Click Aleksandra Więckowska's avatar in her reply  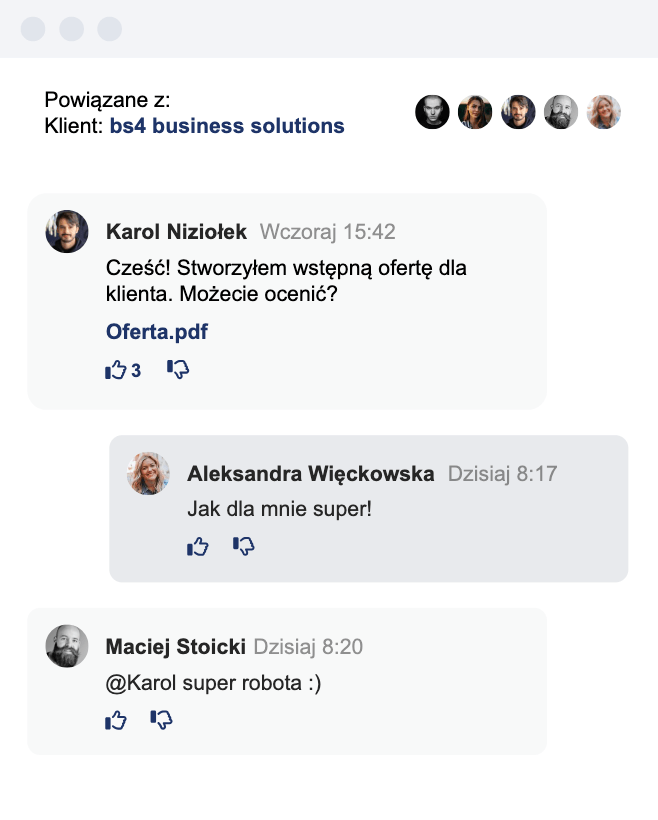point(148,473)
